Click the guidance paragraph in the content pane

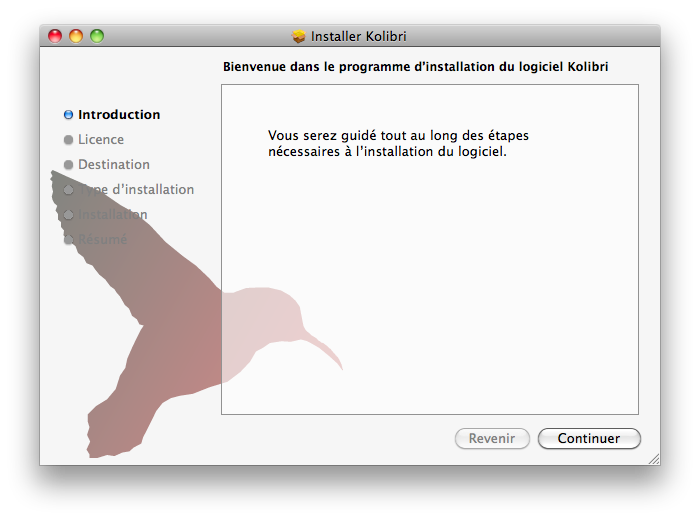coord(398,143)
